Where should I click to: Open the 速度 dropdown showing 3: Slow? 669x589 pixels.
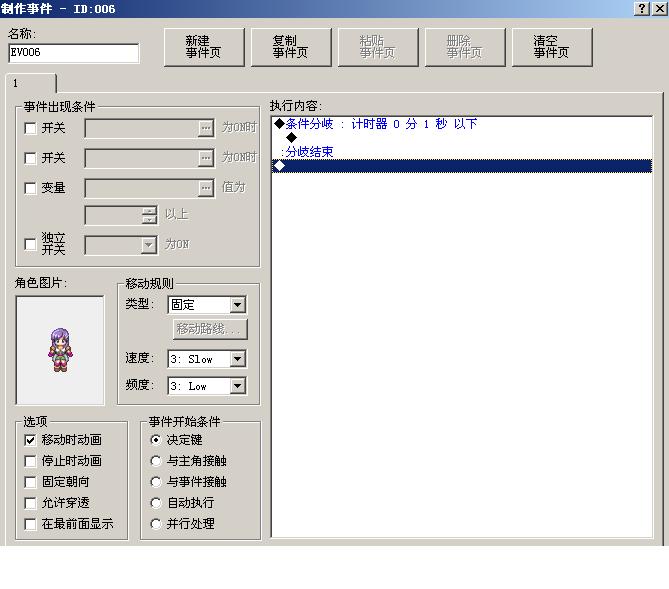[x=207, y=359]
